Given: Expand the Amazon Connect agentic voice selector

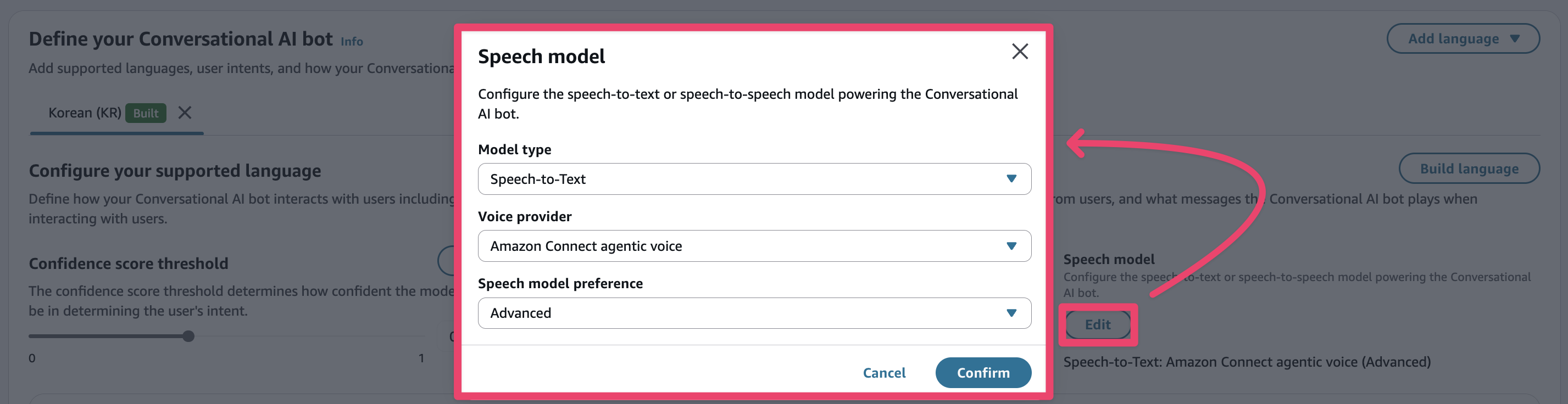Looking at the screenshot, I should click(754, 246).
